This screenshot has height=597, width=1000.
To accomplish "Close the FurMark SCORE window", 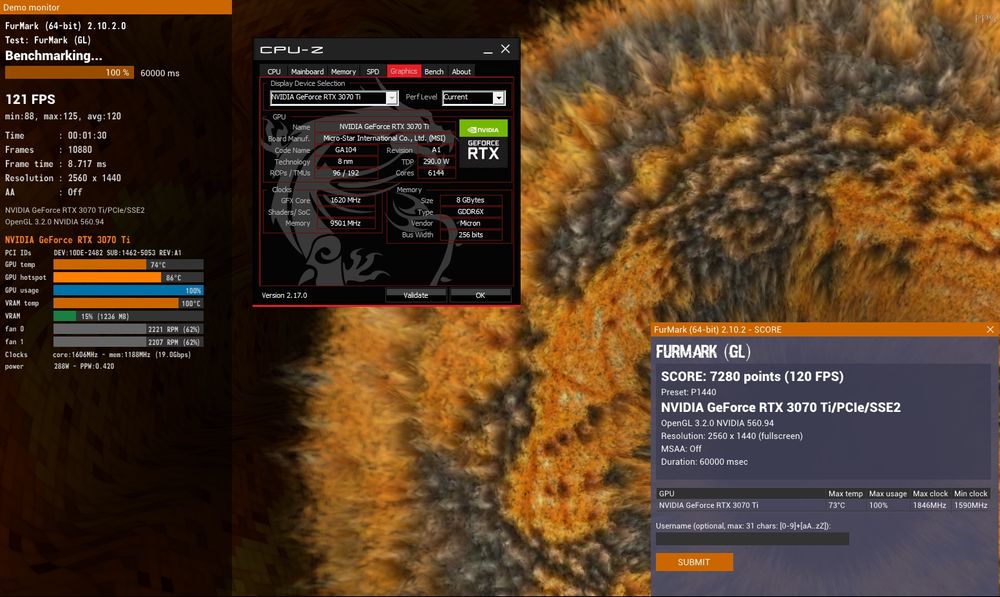I will coord(990,329).
